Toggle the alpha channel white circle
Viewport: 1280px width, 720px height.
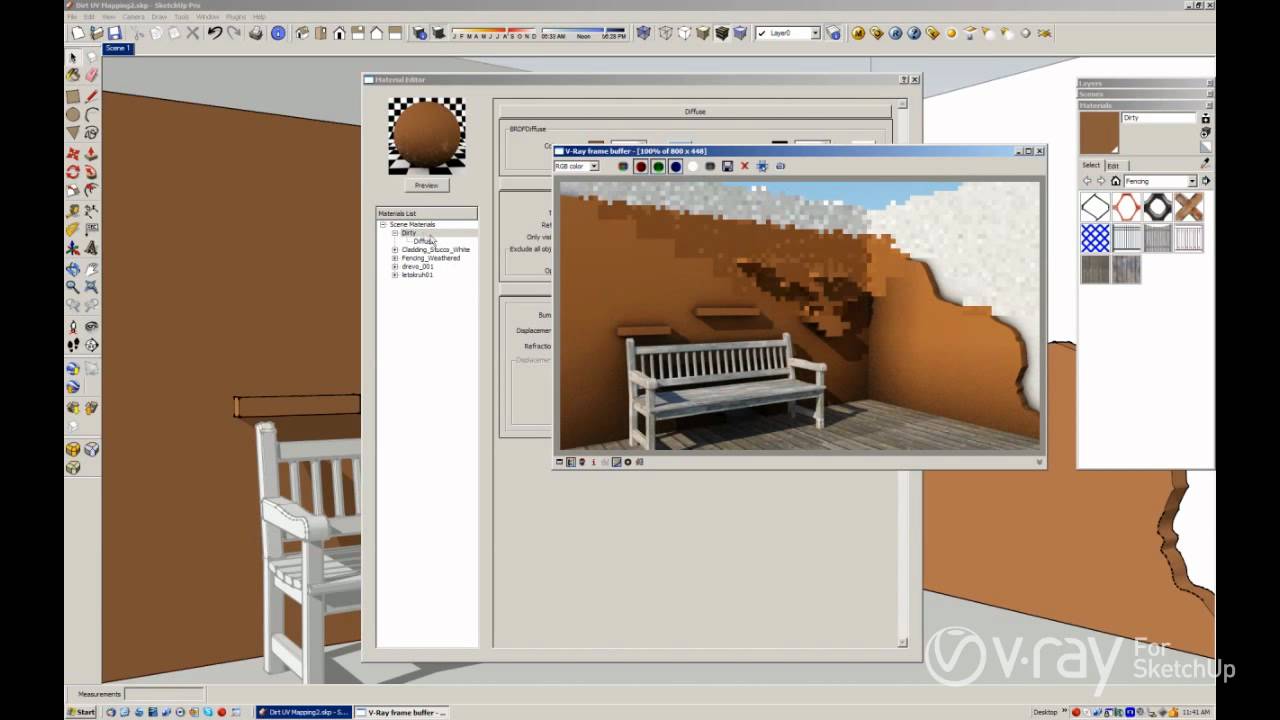tap(692, 166)
